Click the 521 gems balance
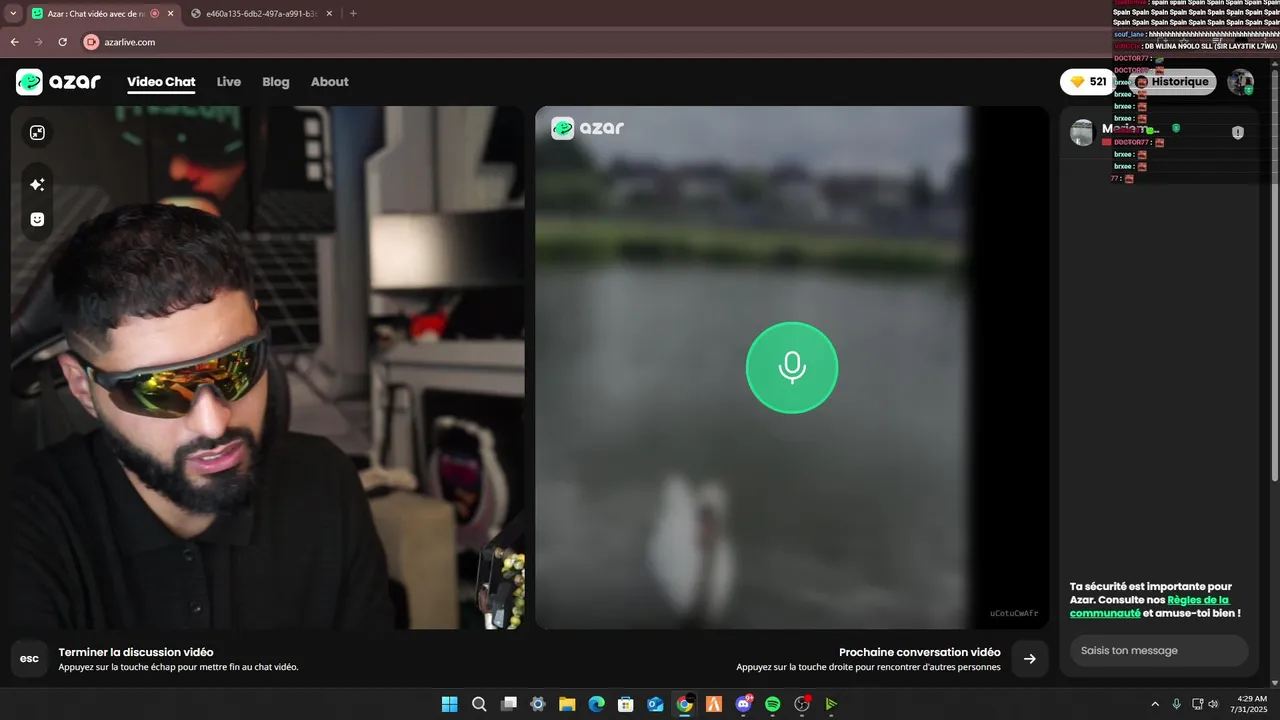This screenshot has height=720, width=1280. coord(1087,82)
